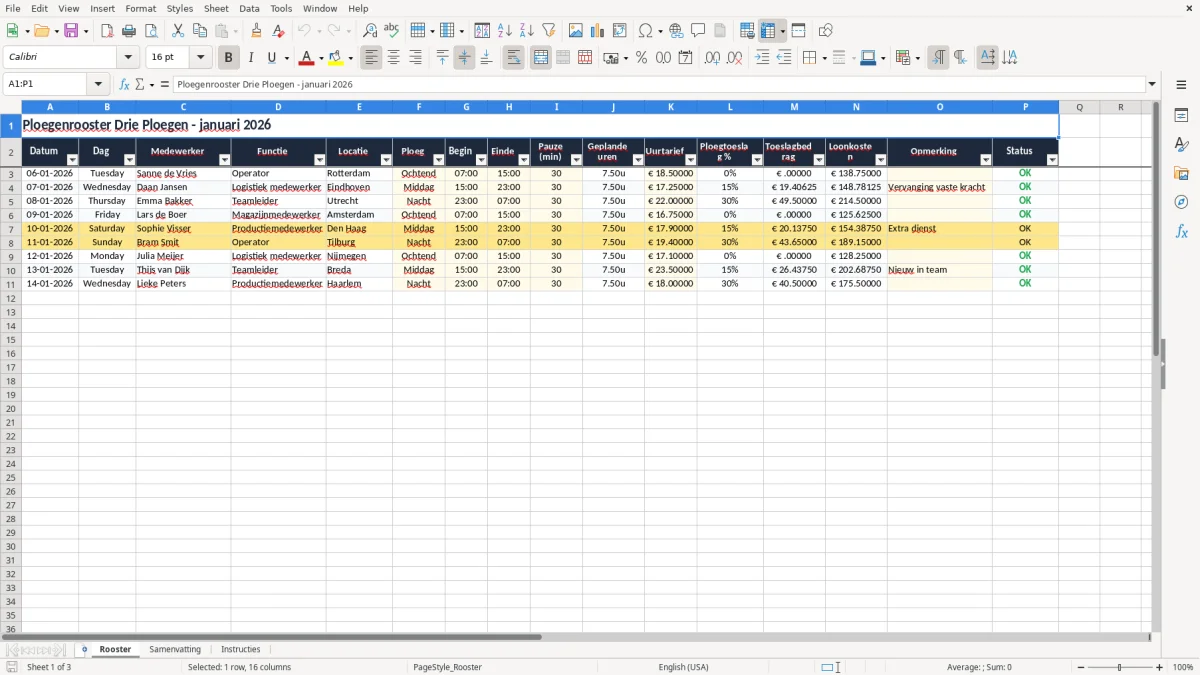Click Format as Percent icon
1200x675 pixels.
point(642,58)
